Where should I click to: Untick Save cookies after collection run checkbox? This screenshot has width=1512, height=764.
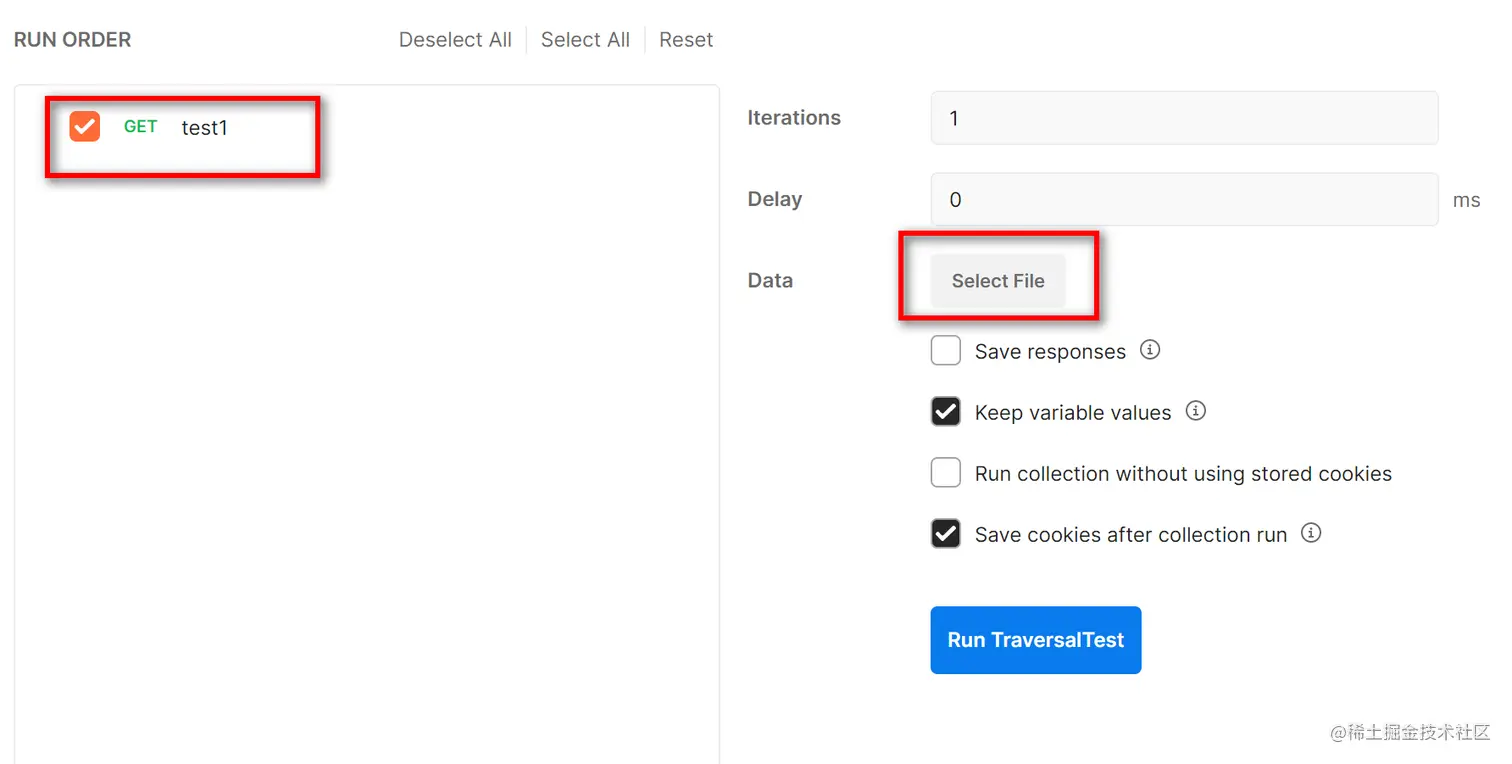pyautogui.click(x=946, y=534)
